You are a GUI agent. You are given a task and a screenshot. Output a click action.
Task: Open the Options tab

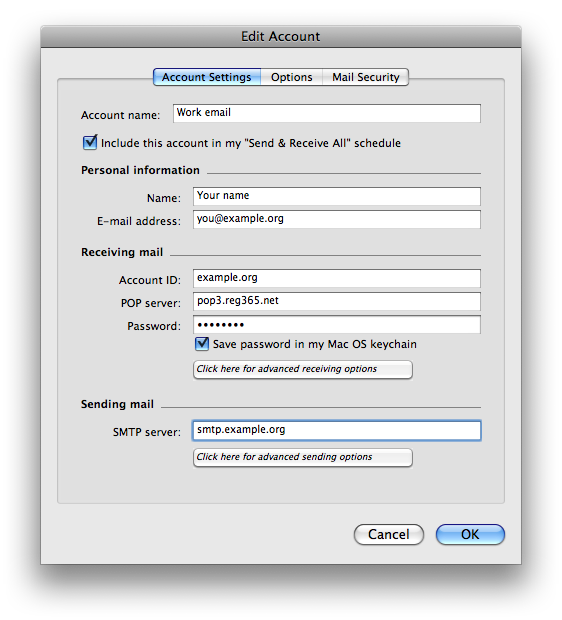(291, 77)
